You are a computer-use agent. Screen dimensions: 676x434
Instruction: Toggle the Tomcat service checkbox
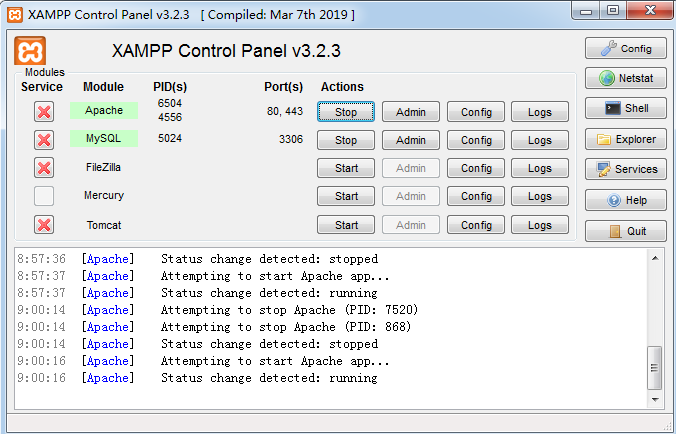click(44, 225)
